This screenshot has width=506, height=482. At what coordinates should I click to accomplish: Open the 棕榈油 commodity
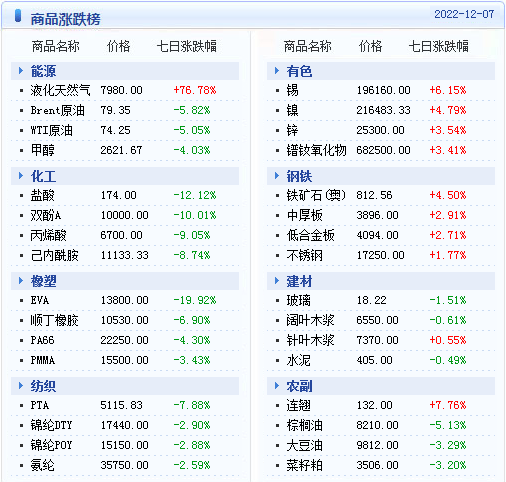(x=305, y=425)
